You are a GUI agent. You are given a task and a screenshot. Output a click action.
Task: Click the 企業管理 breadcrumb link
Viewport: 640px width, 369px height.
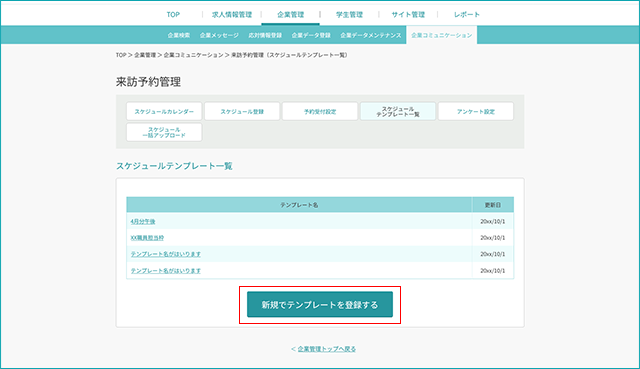coord(145,55)
